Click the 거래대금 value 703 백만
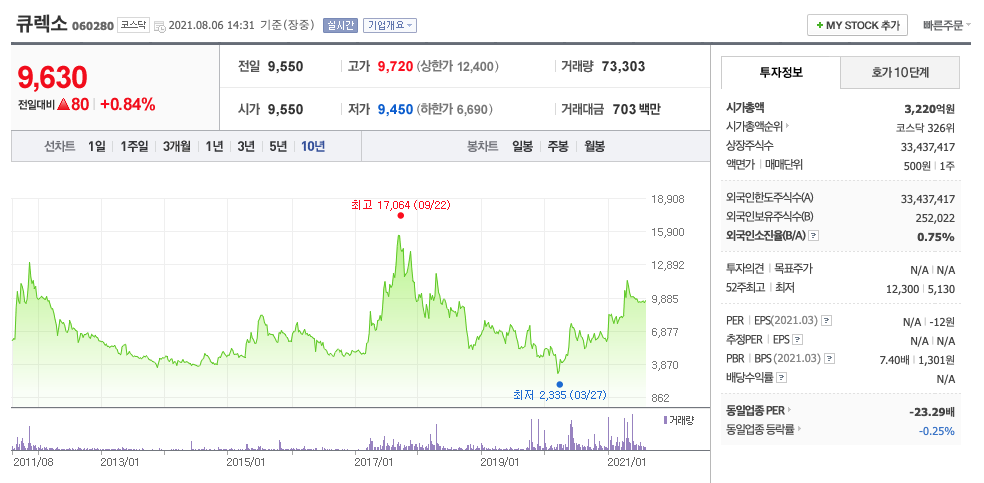This screenshot has height=483, width=984. click(x=634, y=110)
